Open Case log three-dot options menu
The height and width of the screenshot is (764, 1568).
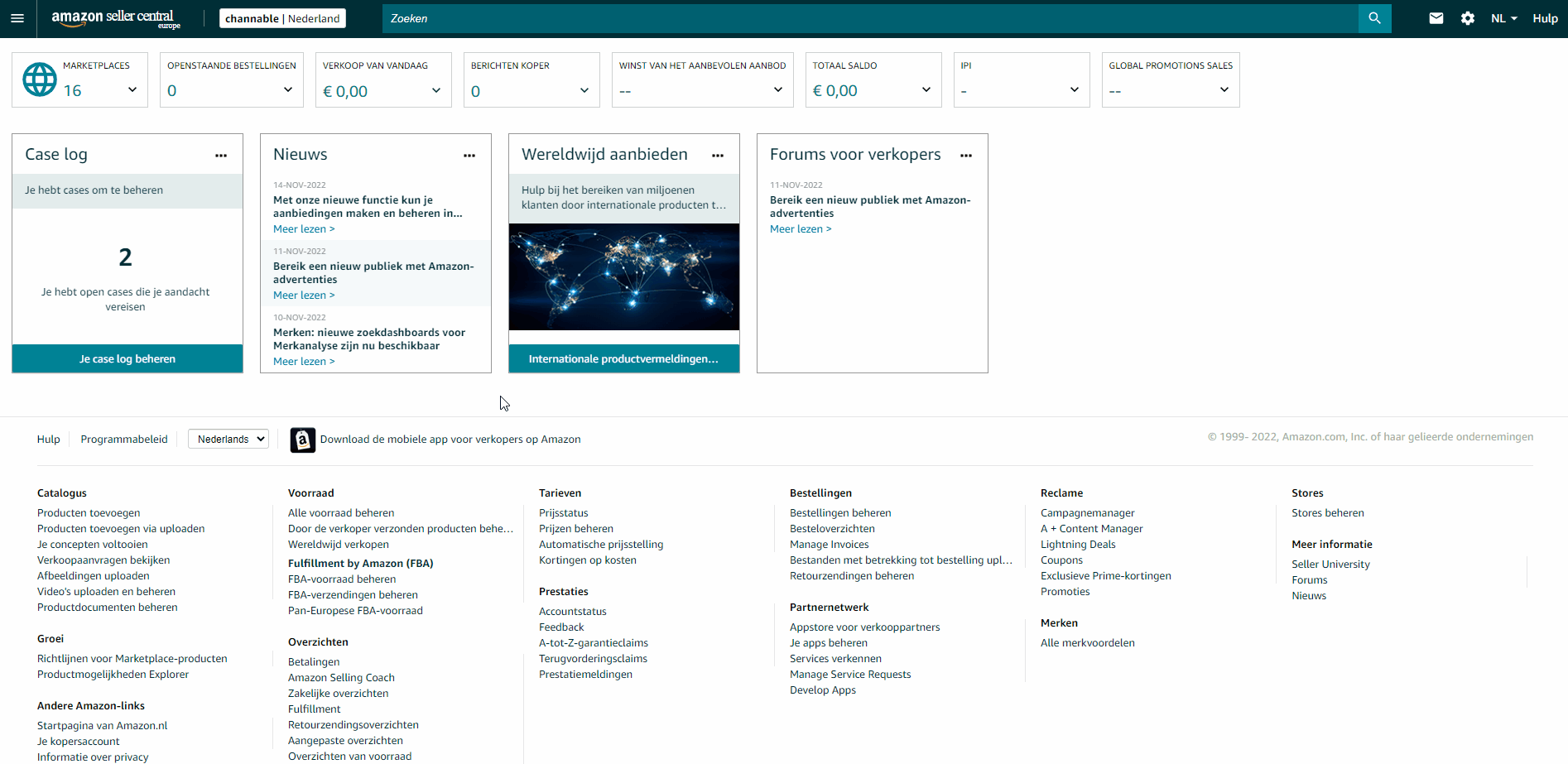221,156
